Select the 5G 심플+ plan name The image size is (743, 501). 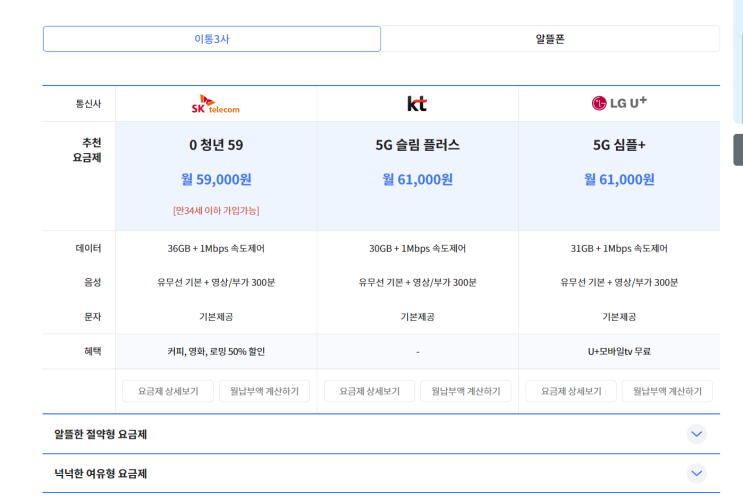tap(619, 145)
